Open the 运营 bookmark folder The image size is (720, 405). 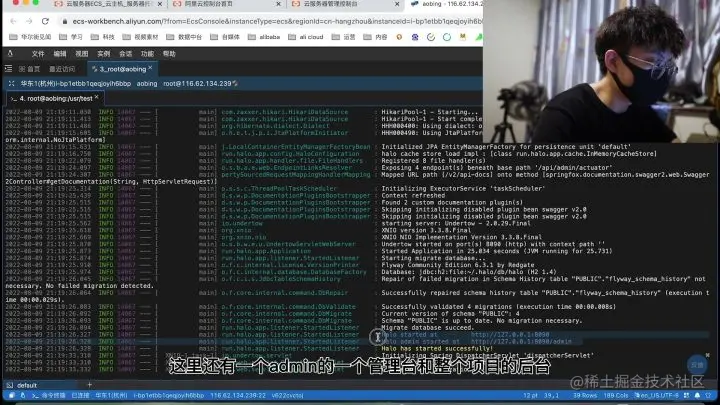coord(343,37)
